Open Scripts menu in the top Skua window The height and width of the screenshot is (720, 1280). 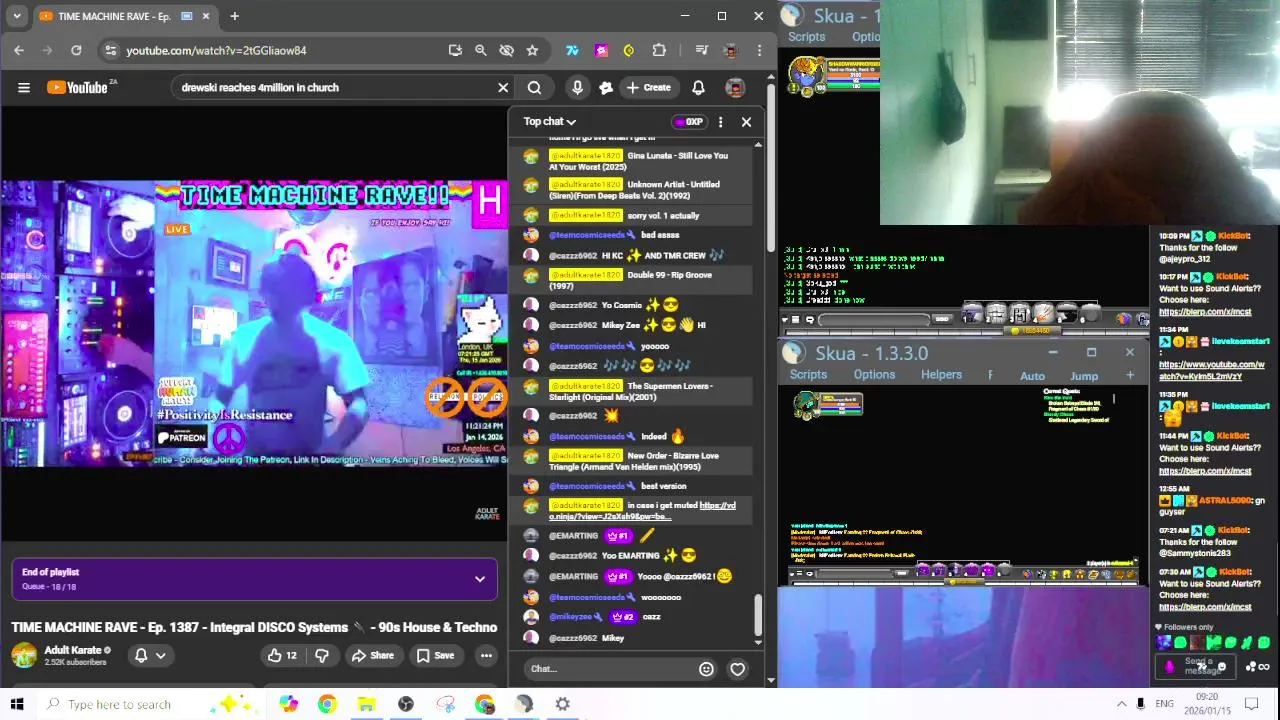(806, 37)
